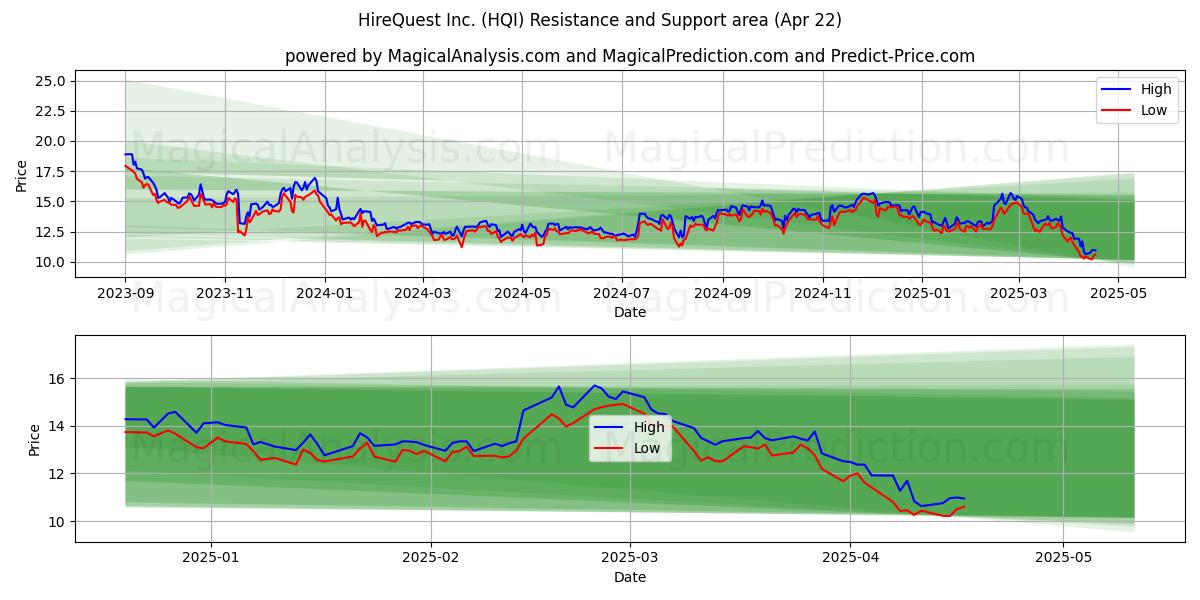
Task: Click the '12.5' y-axis label in upper chart
Action: [51, 232]
